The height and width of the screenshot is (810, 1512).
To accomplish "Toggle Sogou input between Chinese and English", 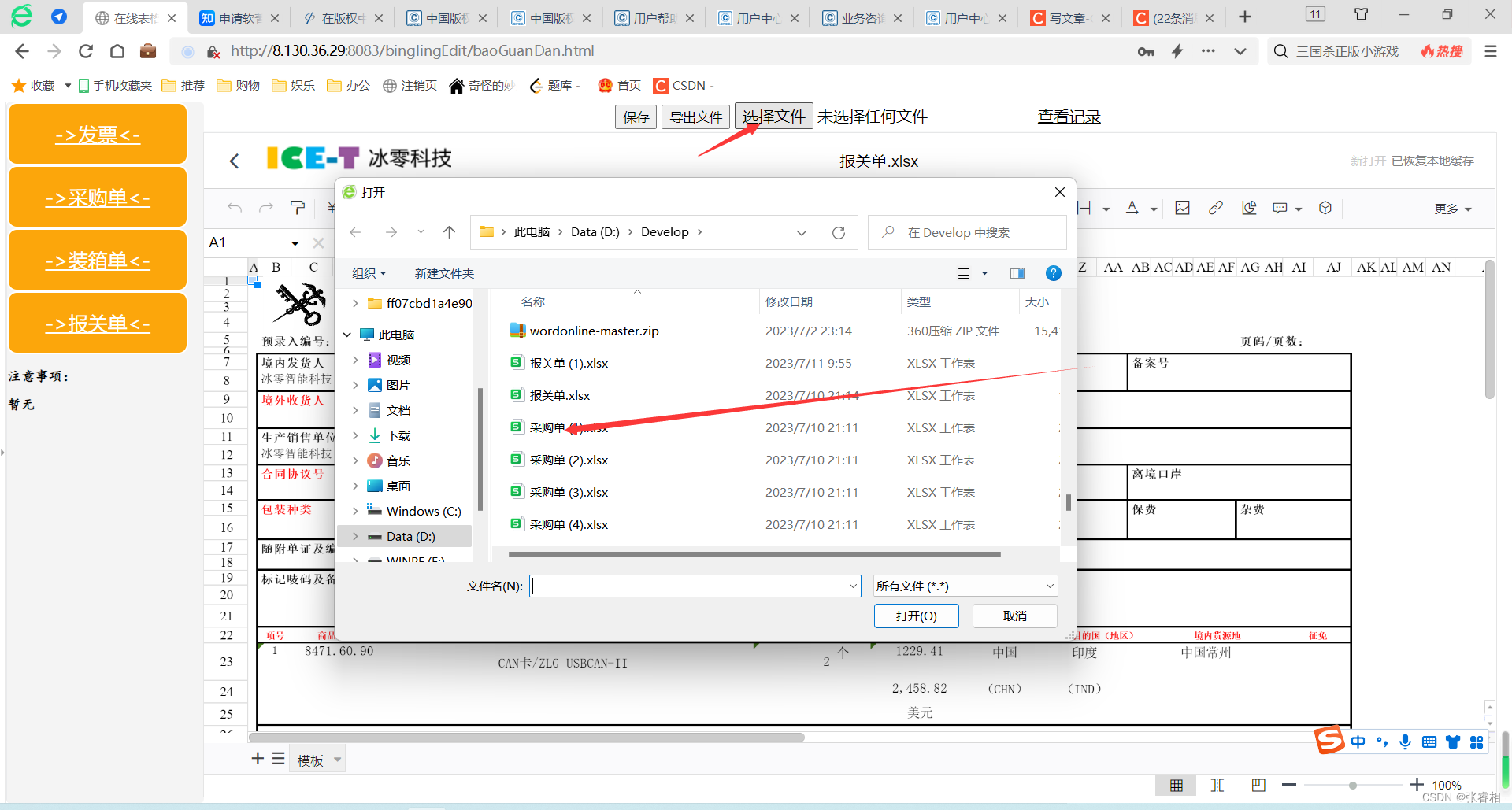I will point(1358,742).
